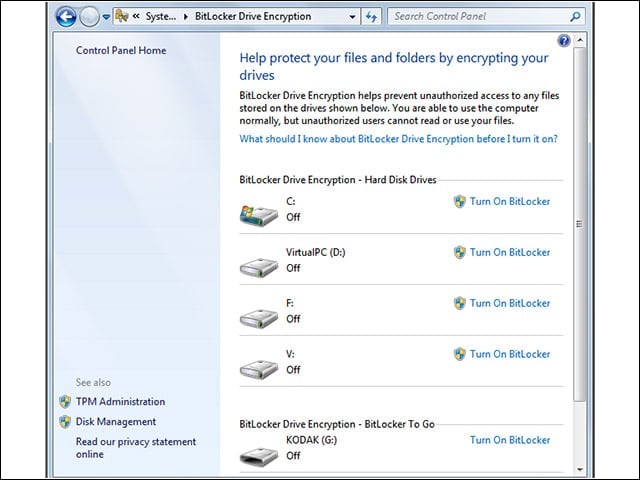This screenshot has height=480, width=640.
Task: Click shield icon beside Disk Management
Action: click(x=65, y=422)
